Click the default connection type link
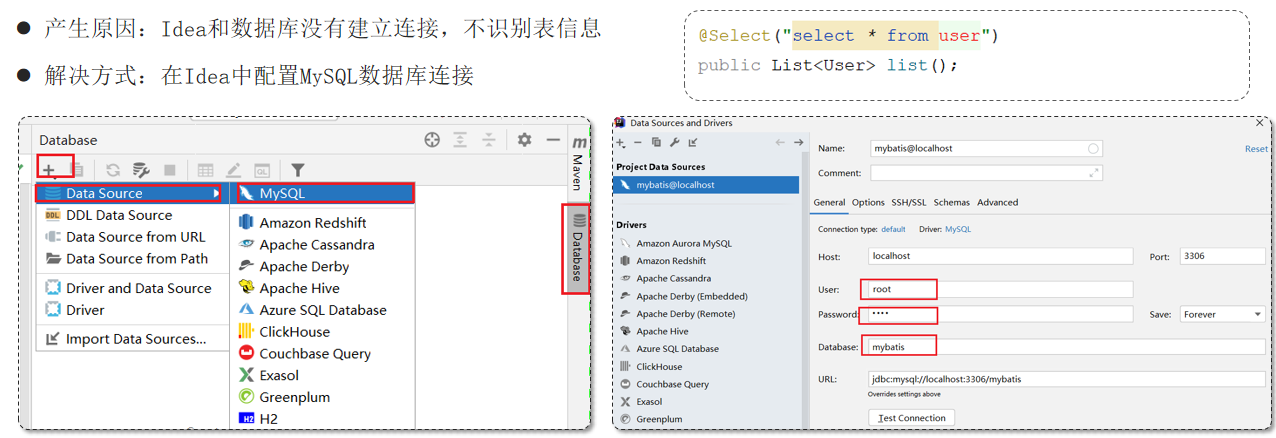 point(893,229)
